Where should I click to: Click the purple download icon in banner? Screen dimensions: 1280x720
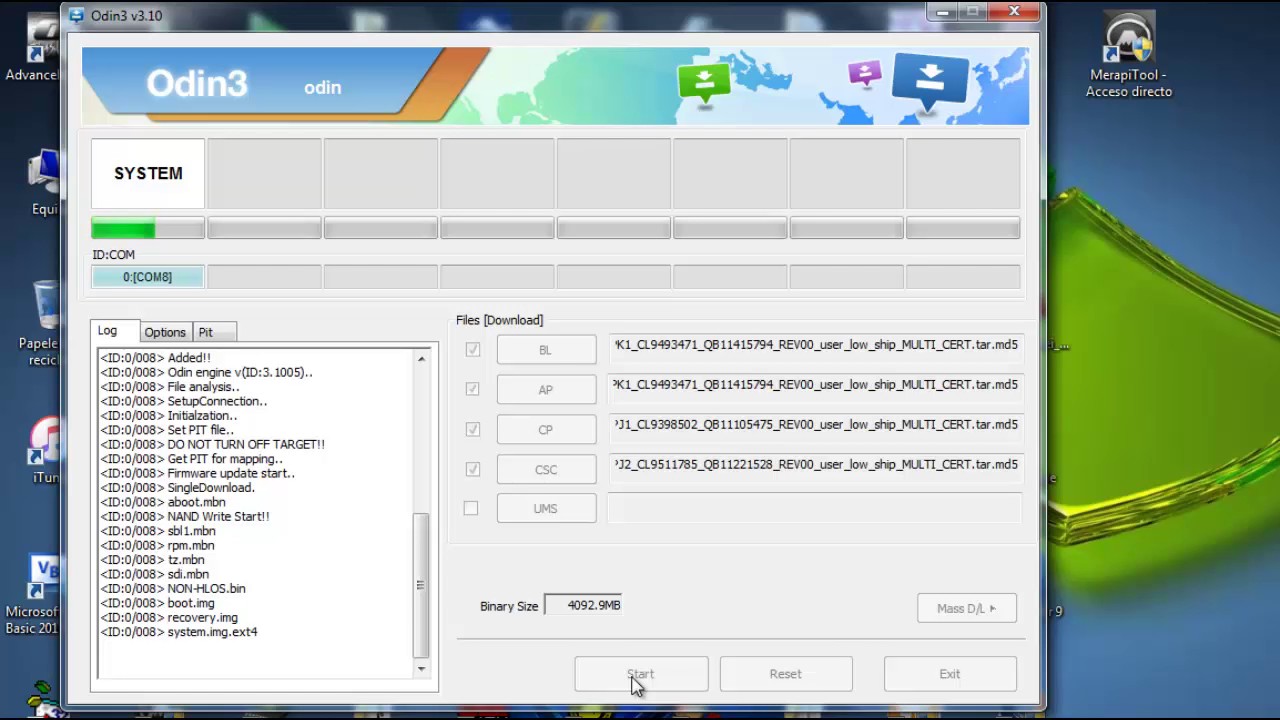[x=864, y=72]
